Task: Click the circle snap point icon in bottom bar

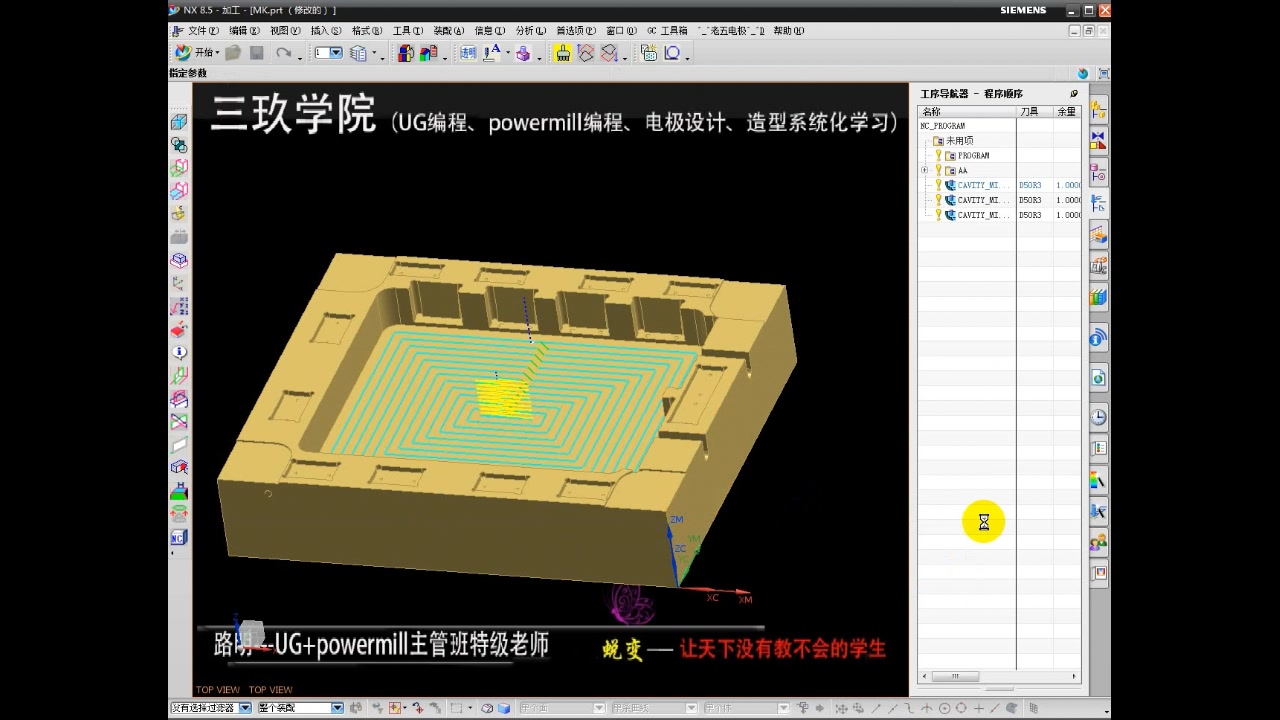Action: coord(944,708)
